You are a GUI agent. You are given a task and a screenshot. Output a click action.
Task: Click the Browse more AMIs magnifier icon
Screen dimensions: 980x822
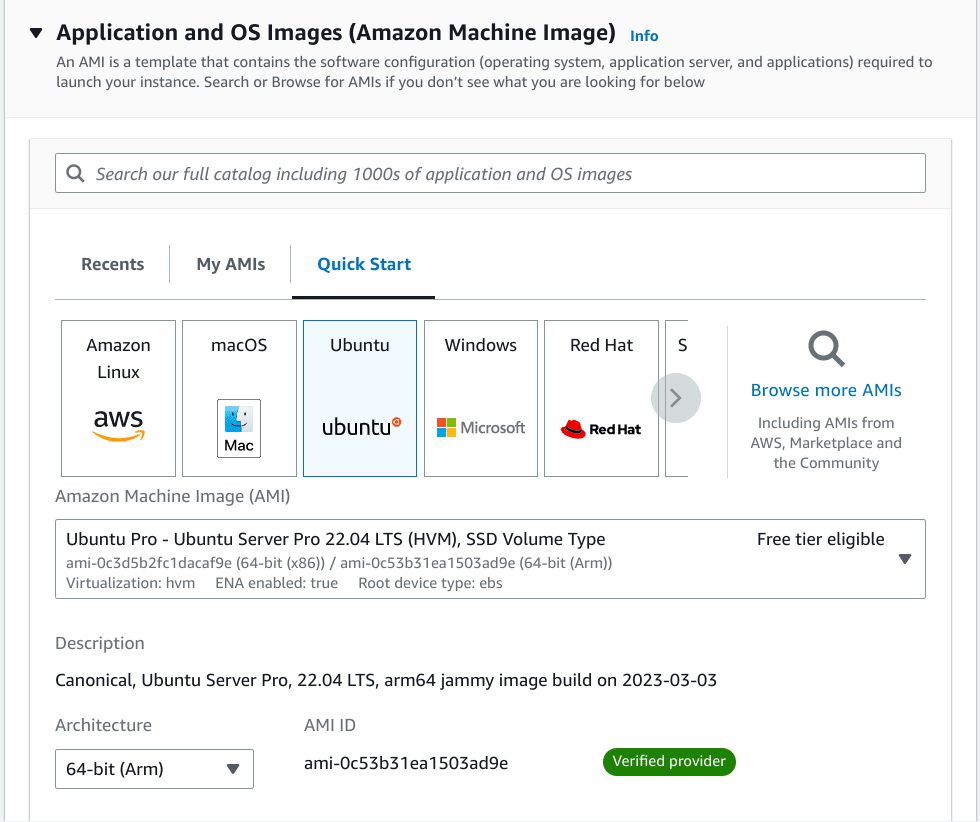pos(826,348)
